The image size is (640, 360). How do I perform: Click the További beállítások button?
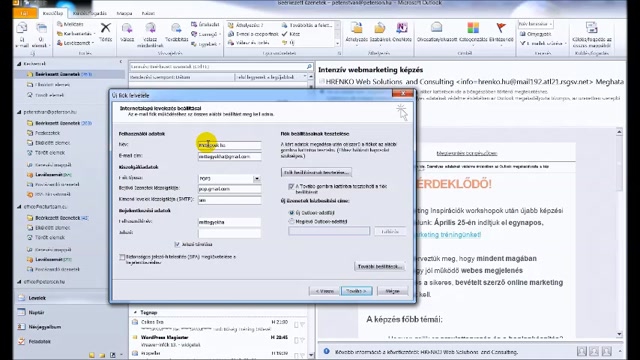pos(380,266)
